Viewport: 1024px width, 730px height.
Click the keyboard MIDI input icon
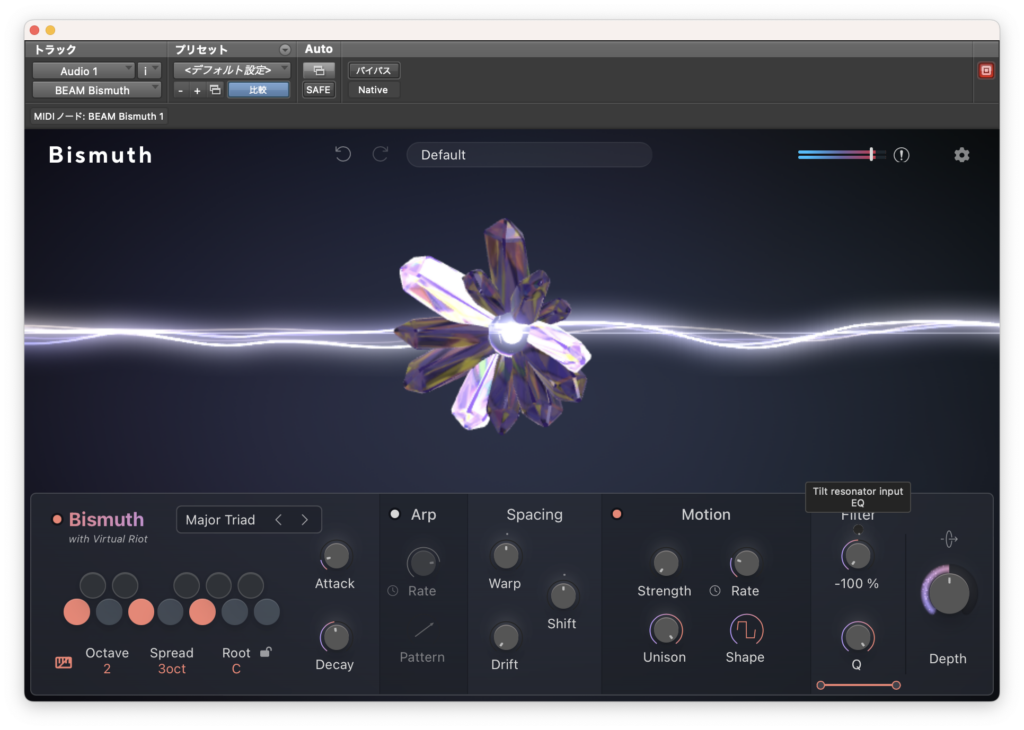(x=63, y=662)
